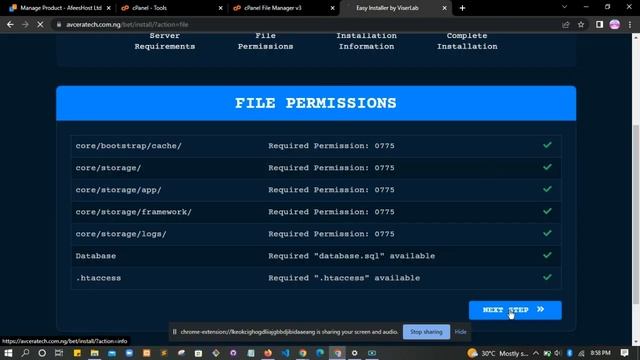The width and height of the screenshot is (640, 360).
Task: Open volume control in system tray
Action: coord(558,353)
